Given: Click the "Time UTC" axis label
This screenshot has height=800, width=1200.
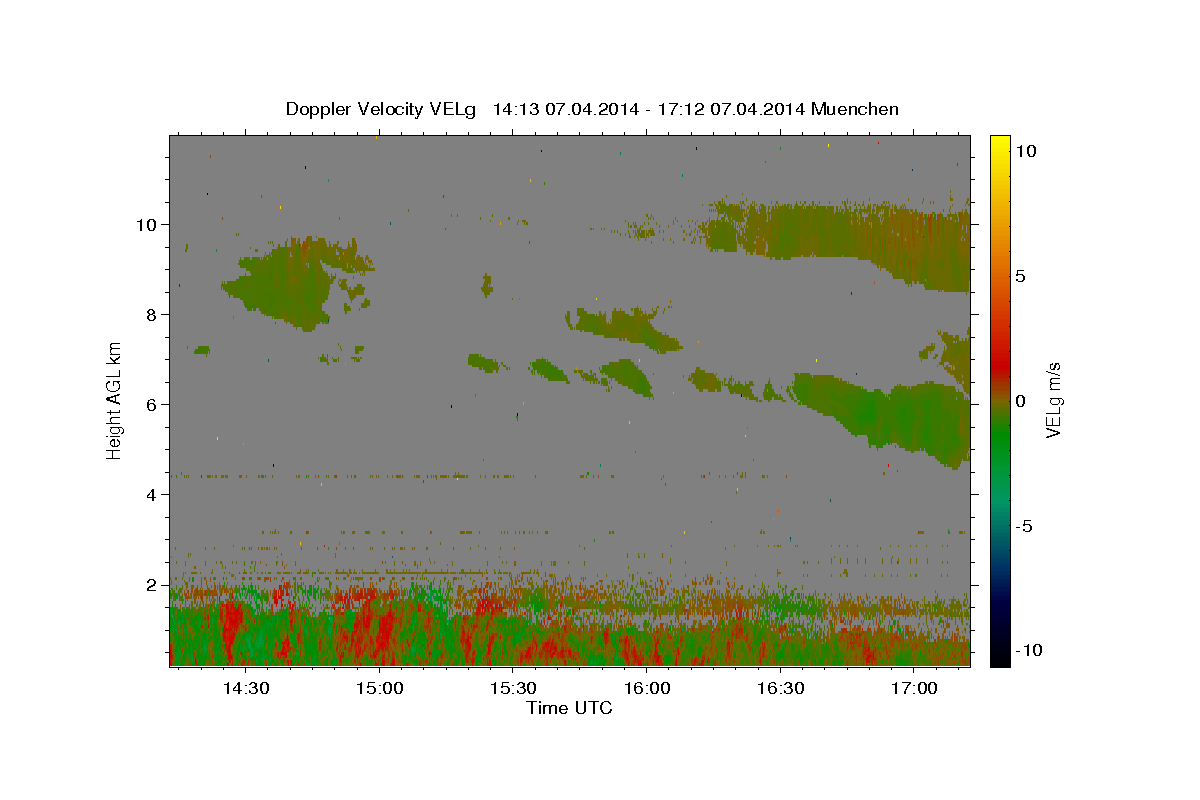Looking at the screenshot, I should (569, 708).
